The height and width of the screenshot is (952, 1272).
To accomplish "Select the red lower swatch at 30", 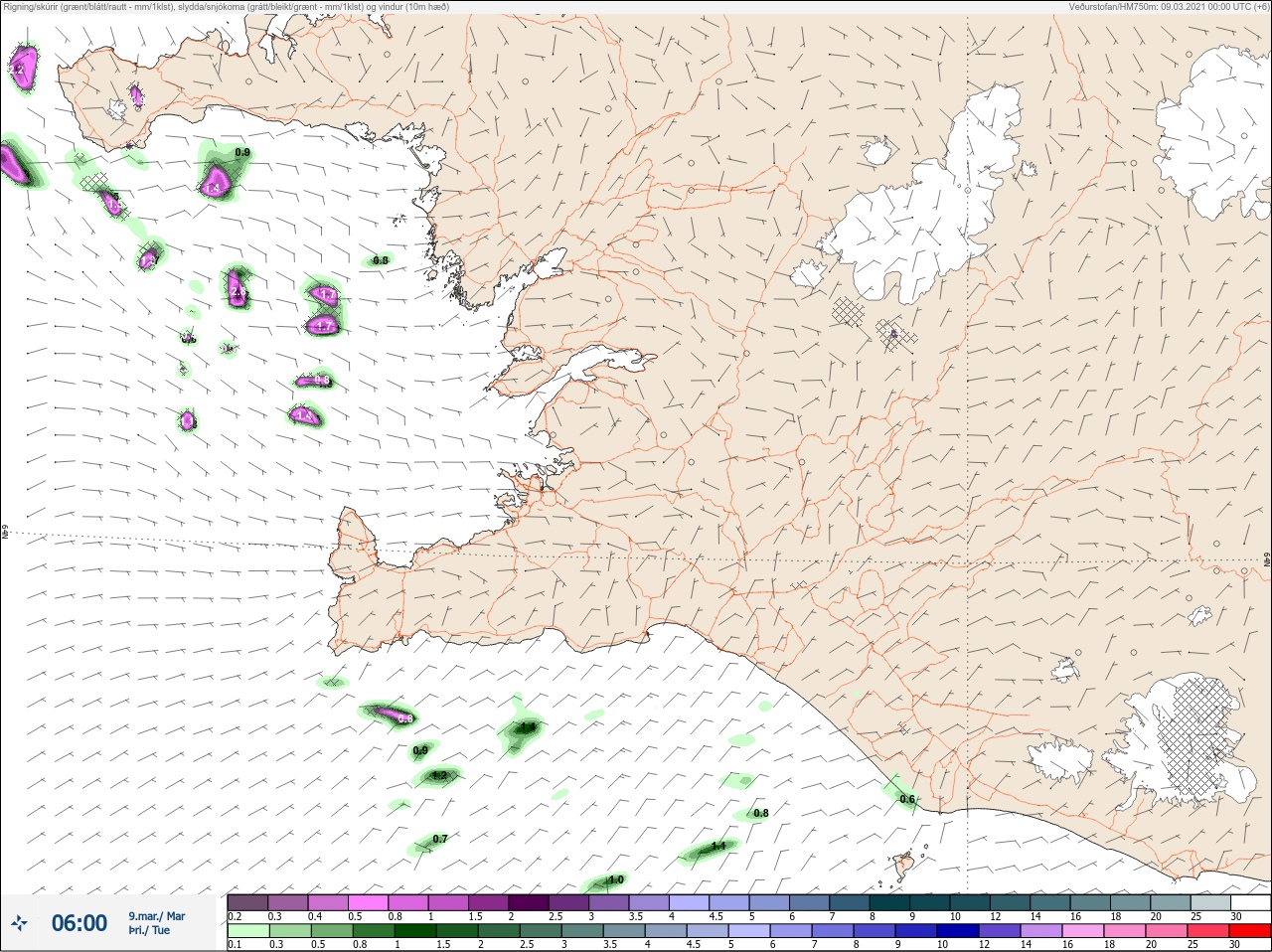I will click(x=1250, y=931).
